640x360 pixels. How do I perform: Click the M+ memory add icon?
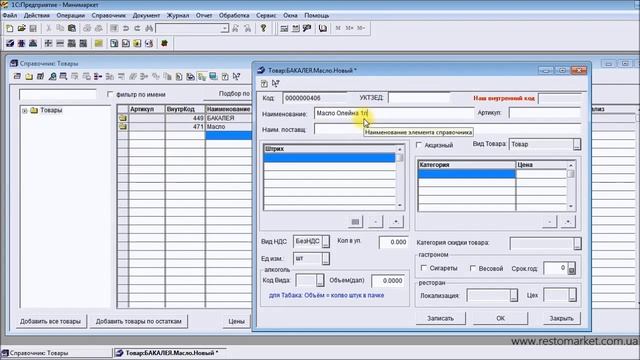point(349,28)
